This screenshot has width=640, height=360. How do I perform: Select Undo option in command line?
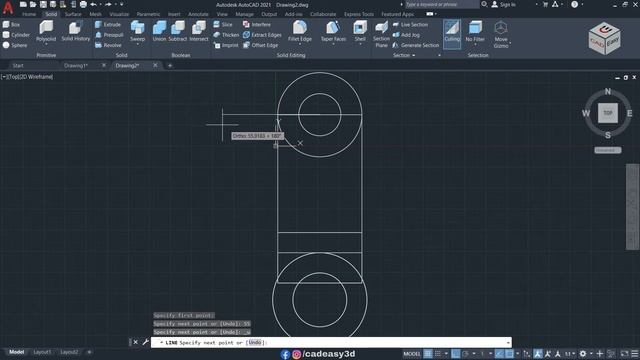click(x=255, y=342)
